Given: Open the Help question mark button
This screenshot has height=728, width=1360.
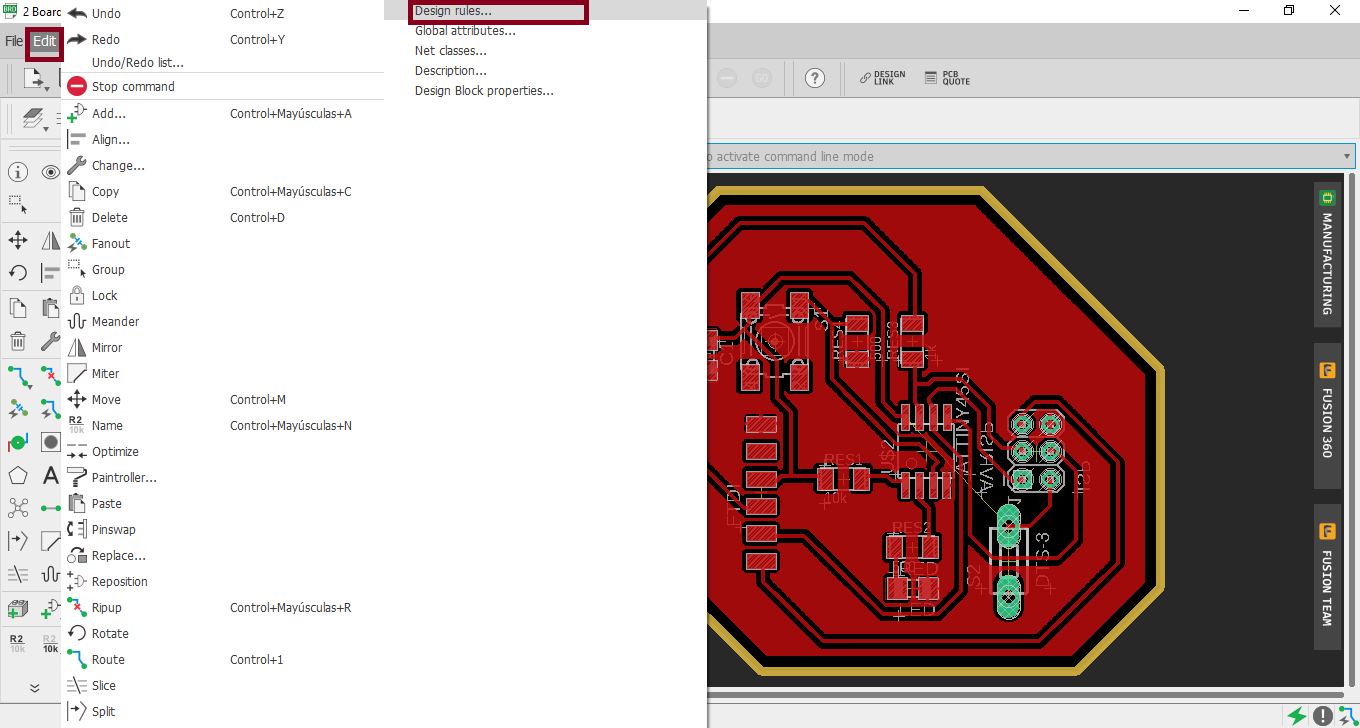Looking at the screenshot, I should pyautogui.click(x=815, y=78).
